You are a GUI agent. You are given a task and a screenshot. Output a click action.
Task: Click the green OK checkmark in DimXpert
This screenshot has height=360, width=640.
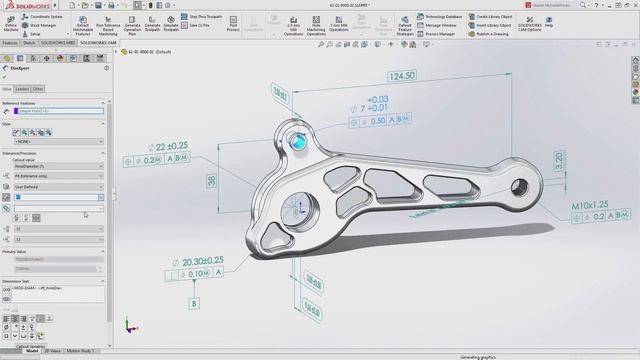point(5,77)
